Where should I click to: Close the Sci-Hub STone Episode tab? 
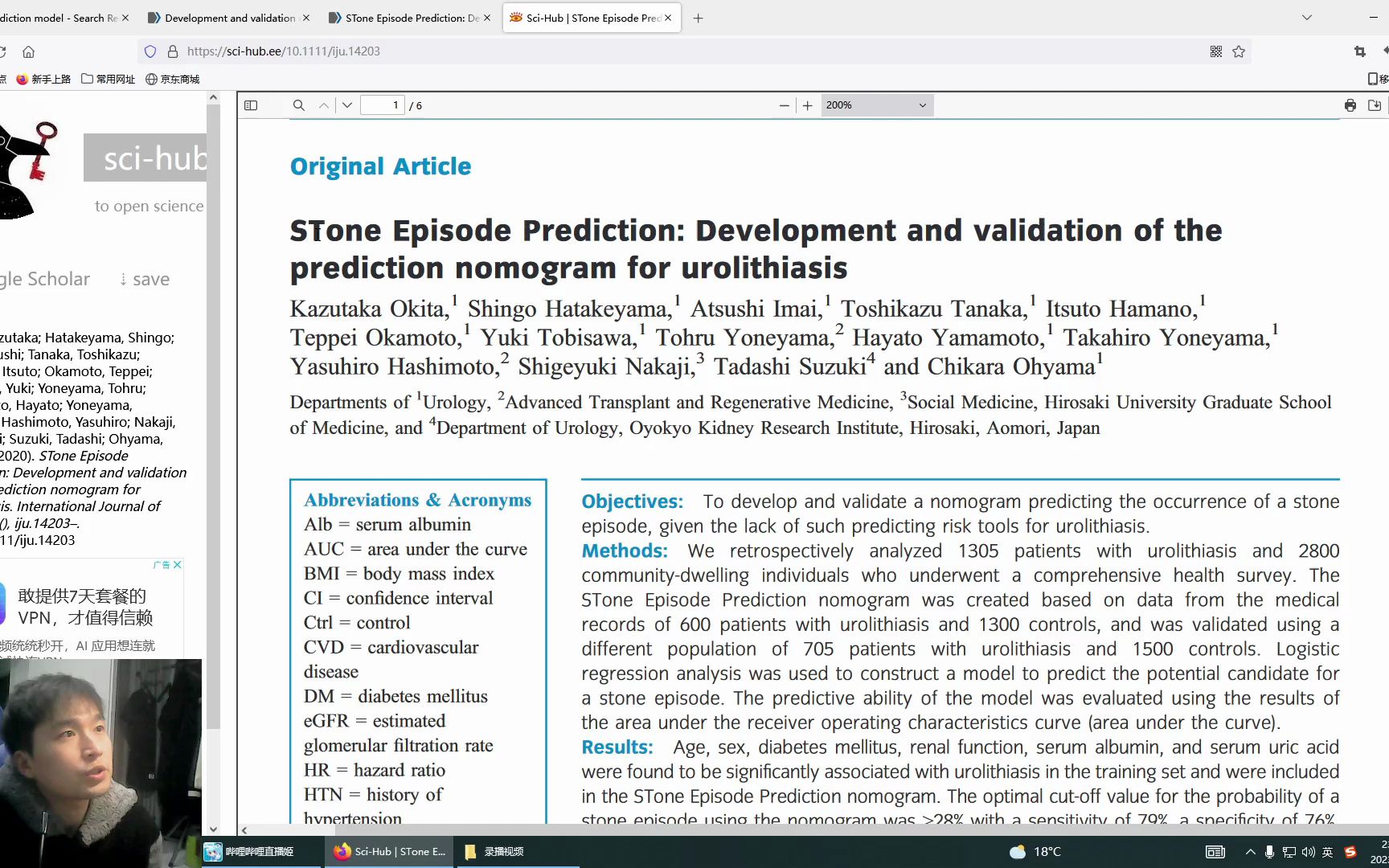[668, 18]
